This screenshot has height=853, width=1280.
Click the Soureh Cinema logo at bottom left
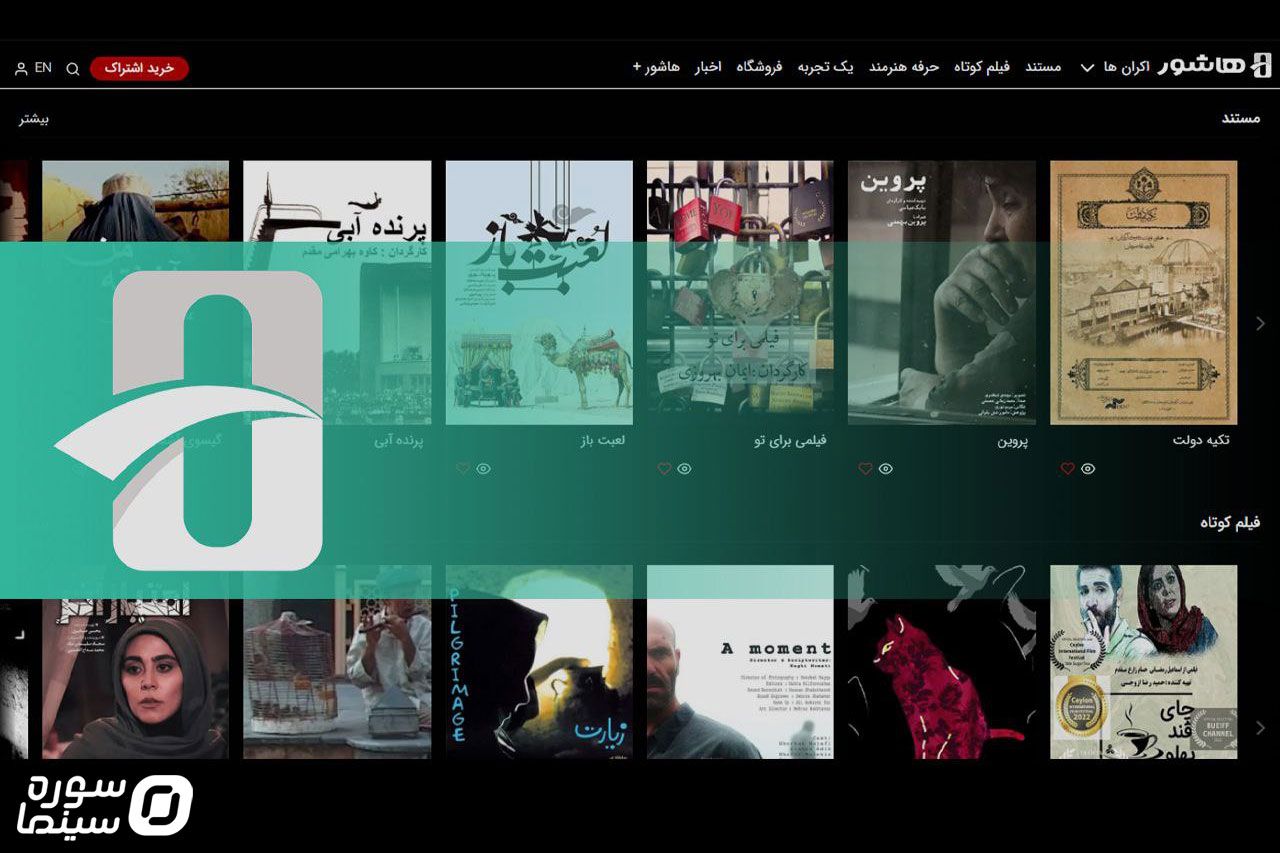pos(106,804)
